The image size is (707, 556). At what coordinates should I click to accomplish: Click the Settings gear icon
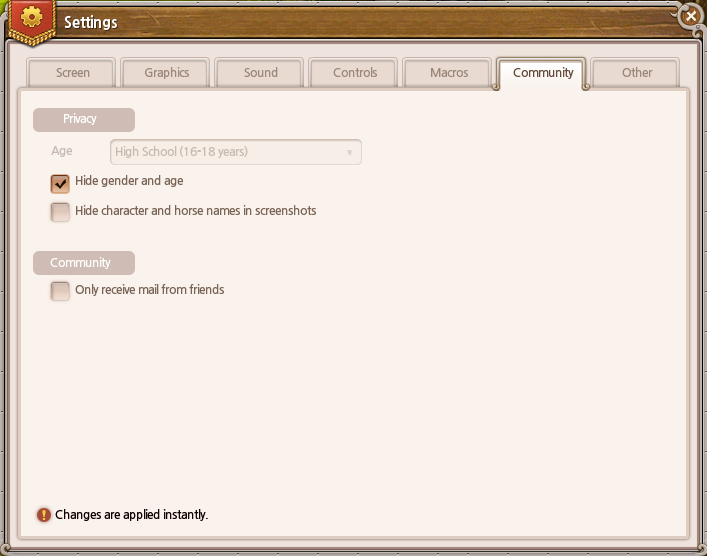32,18
